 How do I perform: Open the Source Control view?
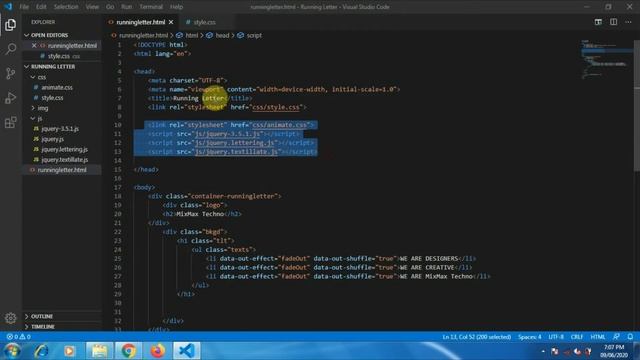point(11,73)
